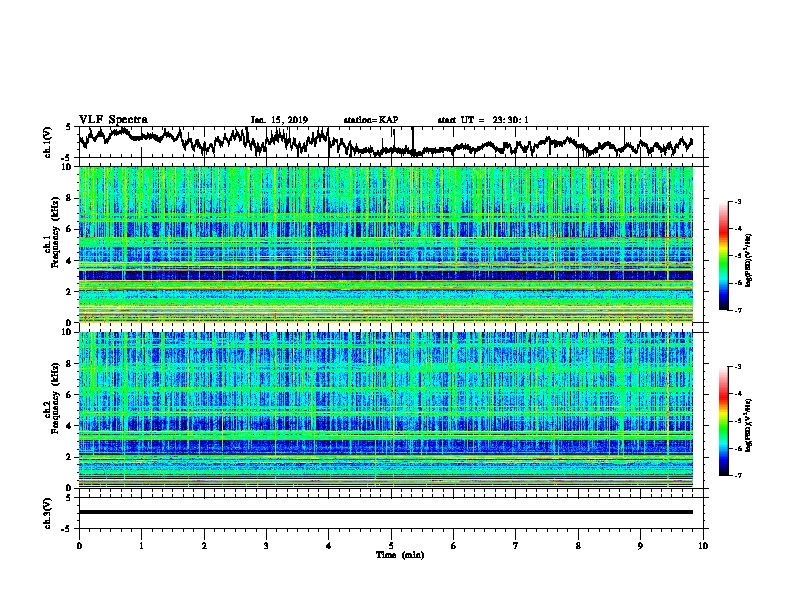Click the "-7" value on the ch.2 colorbar
792x612 pixels.
[x=737, y=475]
